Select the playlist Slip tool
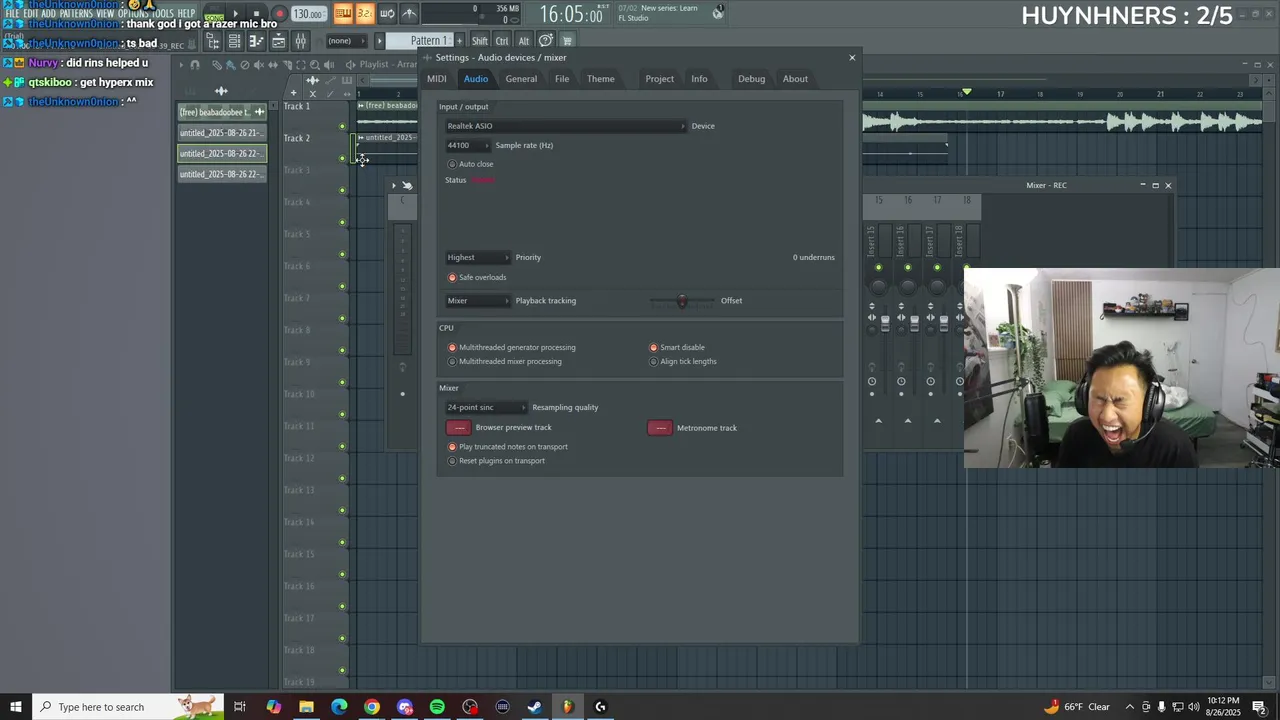This screenshot has height=720, width=1280. [x=273, y=65]
